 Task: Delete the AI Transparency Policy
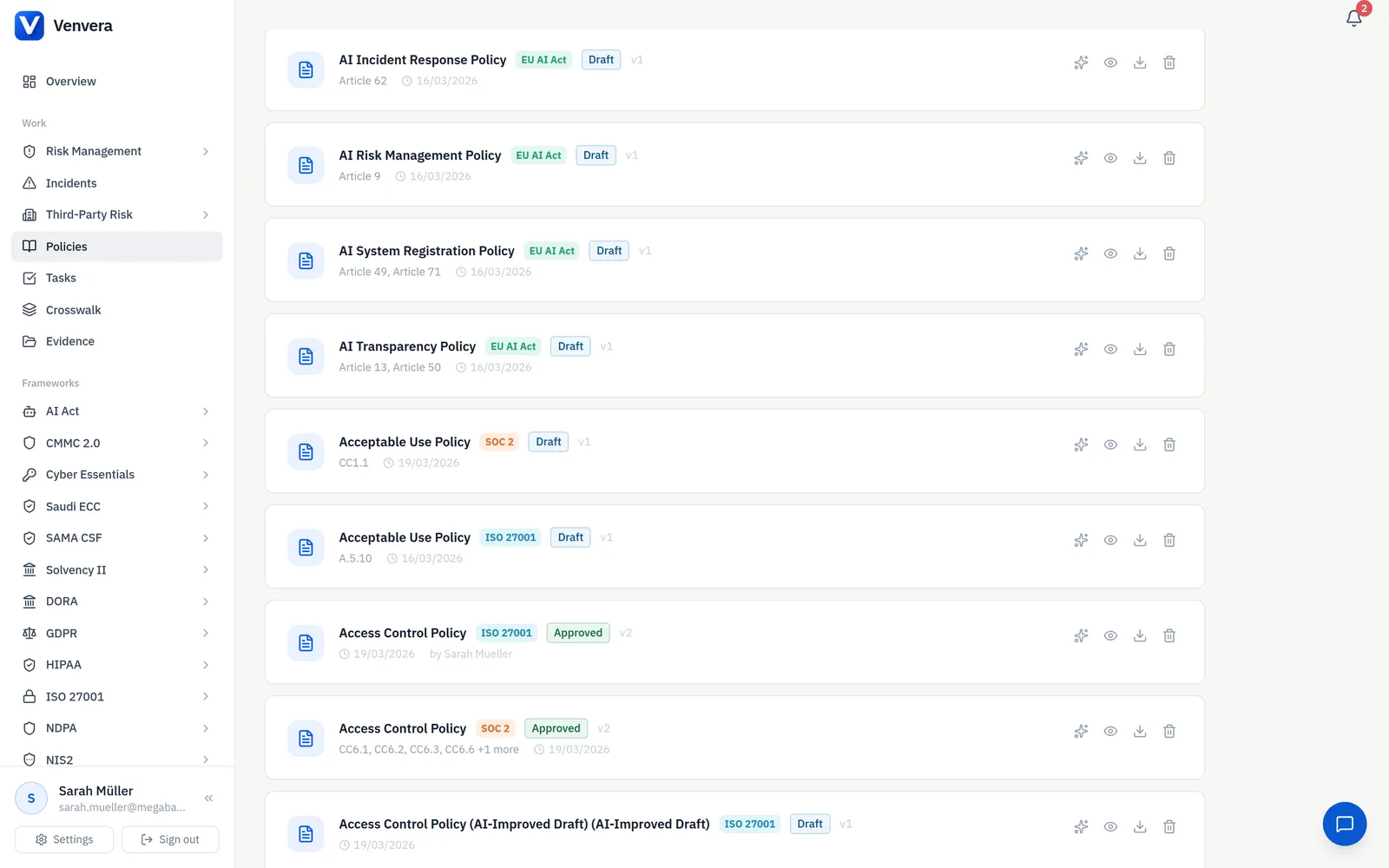coord(1169,349)
